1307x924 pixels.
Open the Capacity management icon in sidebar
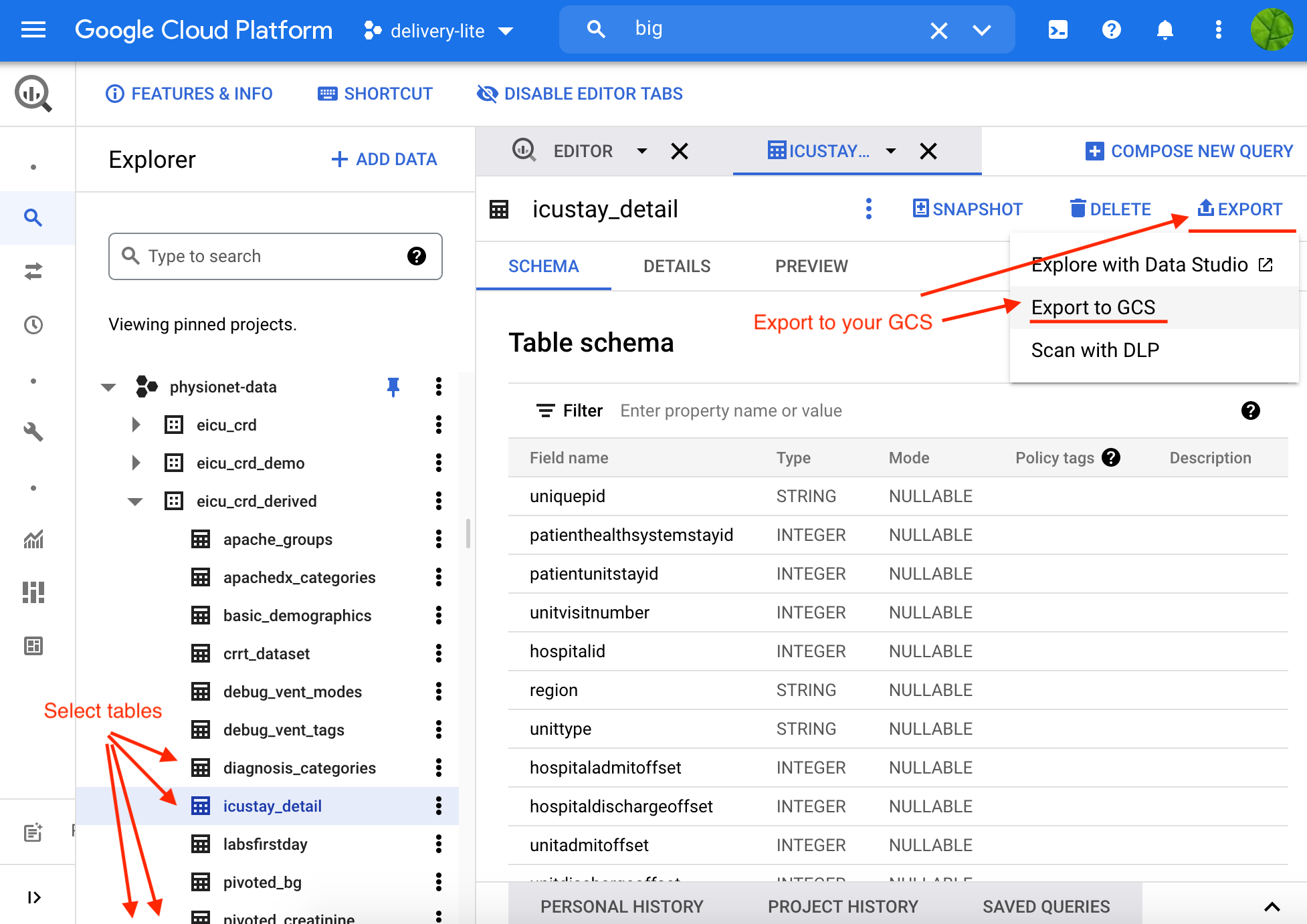(x=33, y=592)
